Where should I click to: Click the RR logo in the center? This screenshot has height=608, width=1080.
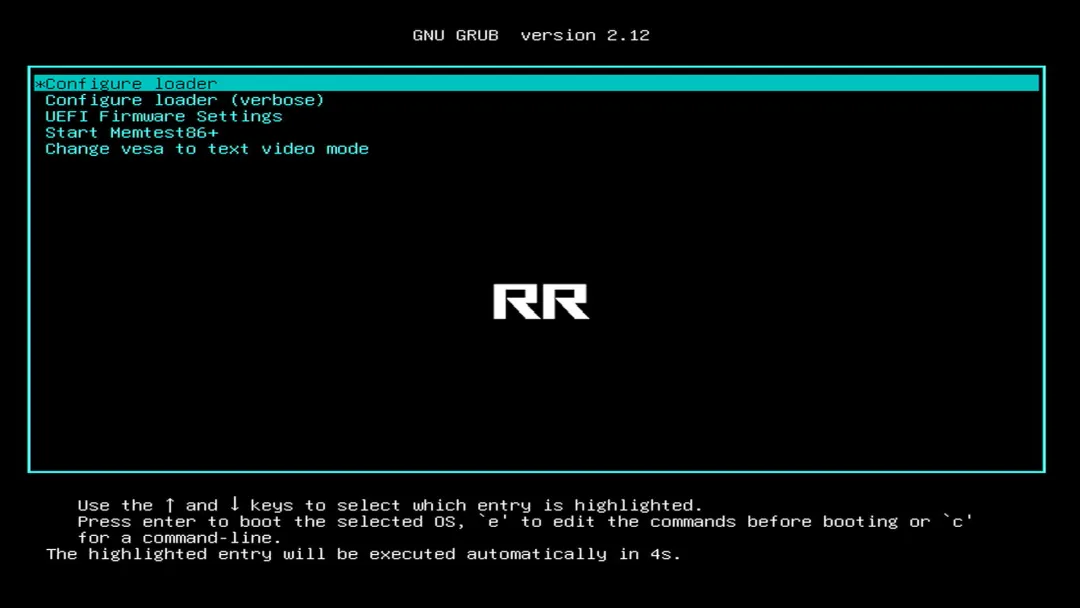click(540, 302)
